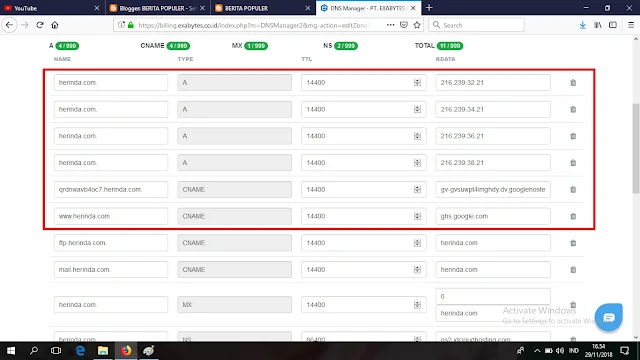Edit name field qrdnwavb4oc7.herinda.com.
640x360 pixels.
(111, 189)
